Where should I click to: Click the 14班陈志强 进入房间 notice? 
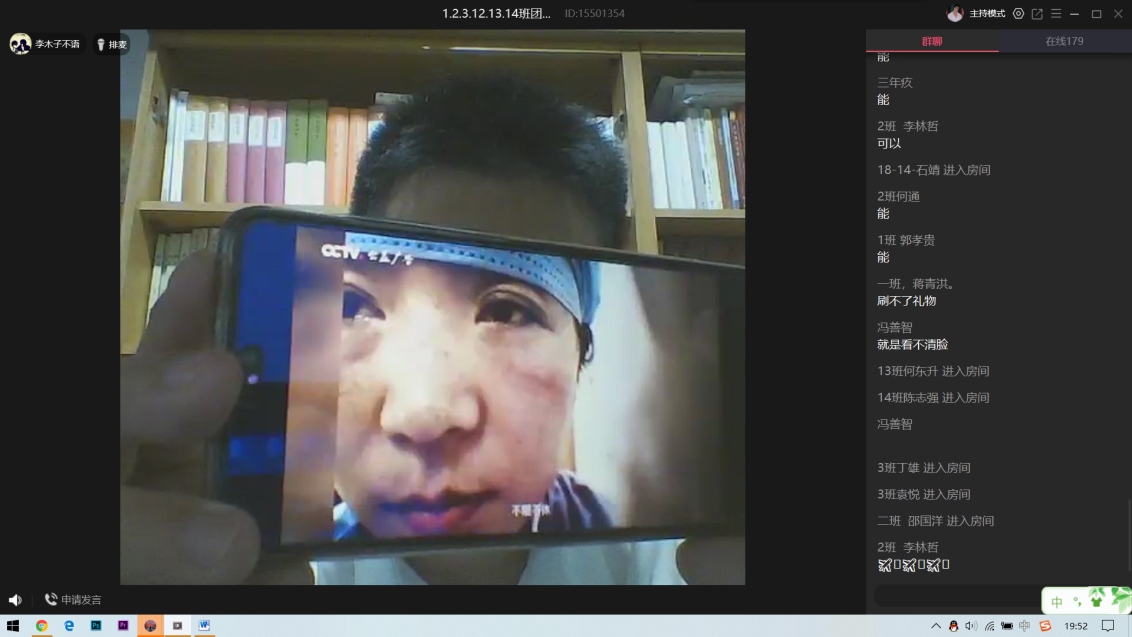click(933, 398)
